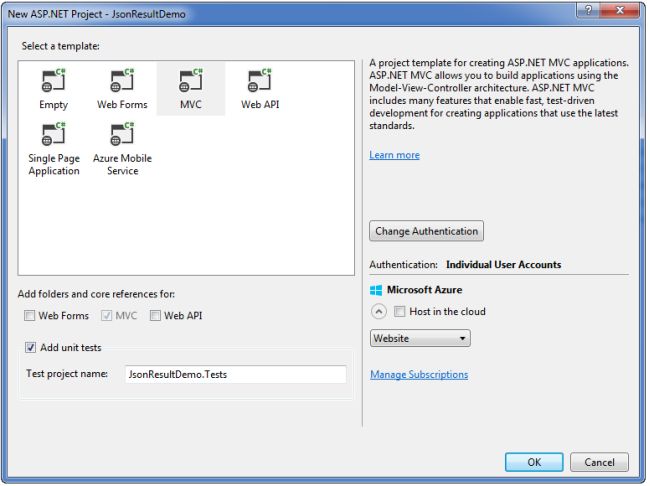Image resolution: width=650 pixels, height=486 pixels.
Task: Enable Host in the cloud checkbox
Action: [x=400, y=311]
